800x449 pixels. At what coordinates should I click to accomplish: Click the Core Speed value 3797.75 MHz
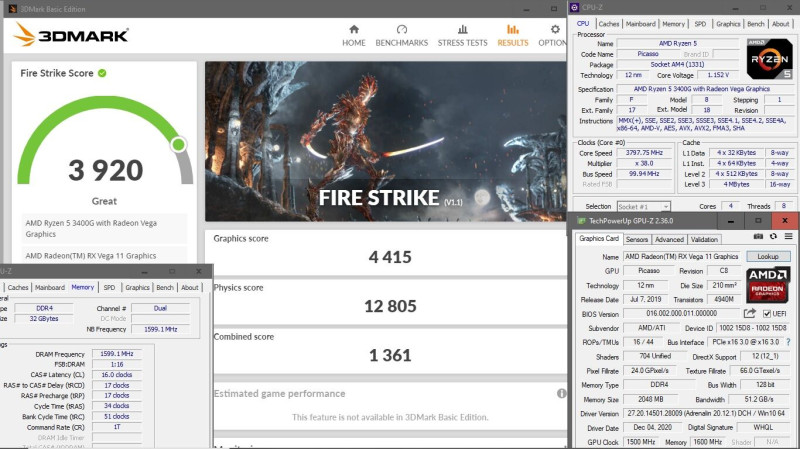click(x=644, y=153)
